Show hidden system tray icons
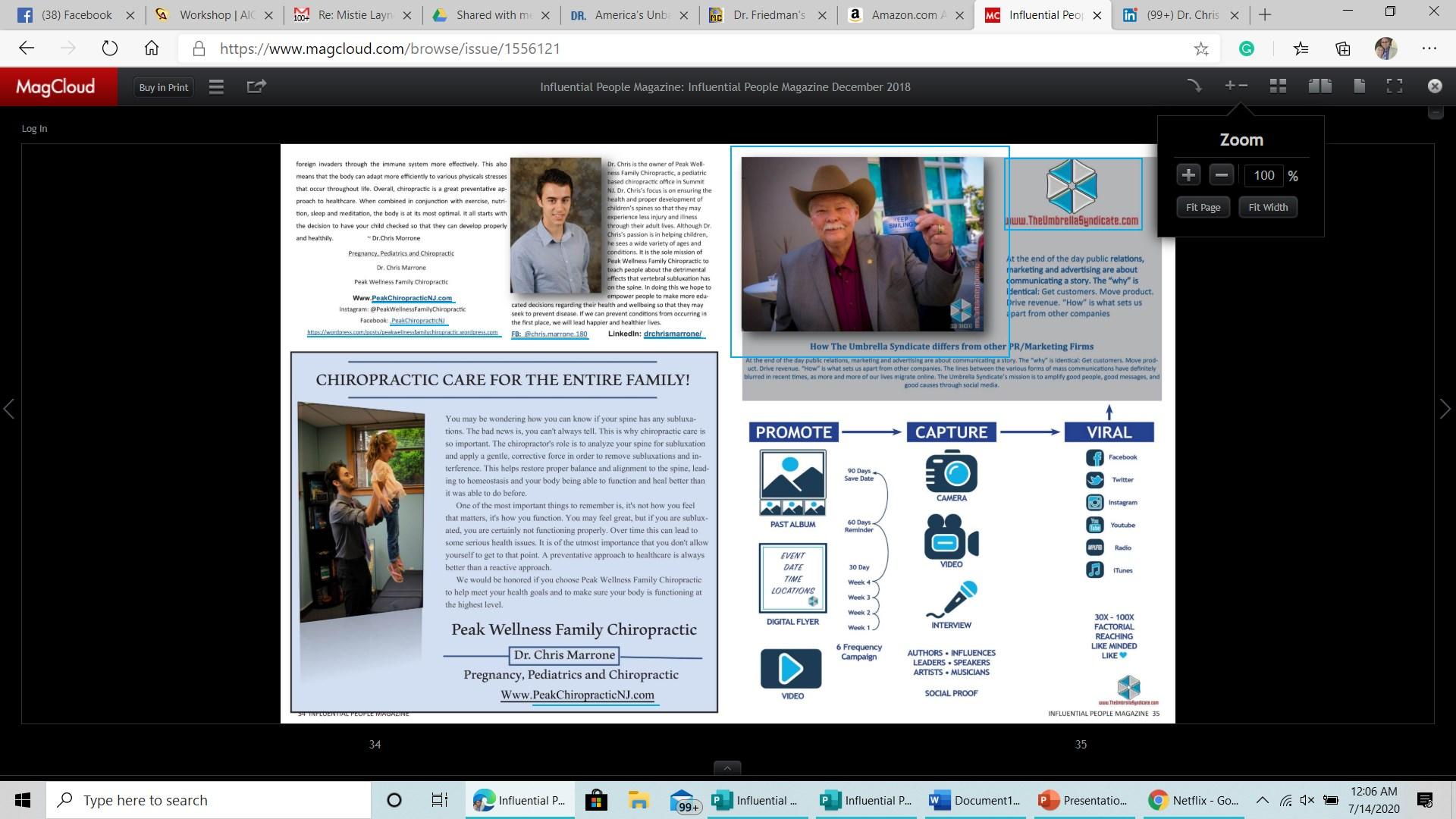Image resolution: width=1456 pixels, height=819 pixels. [1262, 800]
